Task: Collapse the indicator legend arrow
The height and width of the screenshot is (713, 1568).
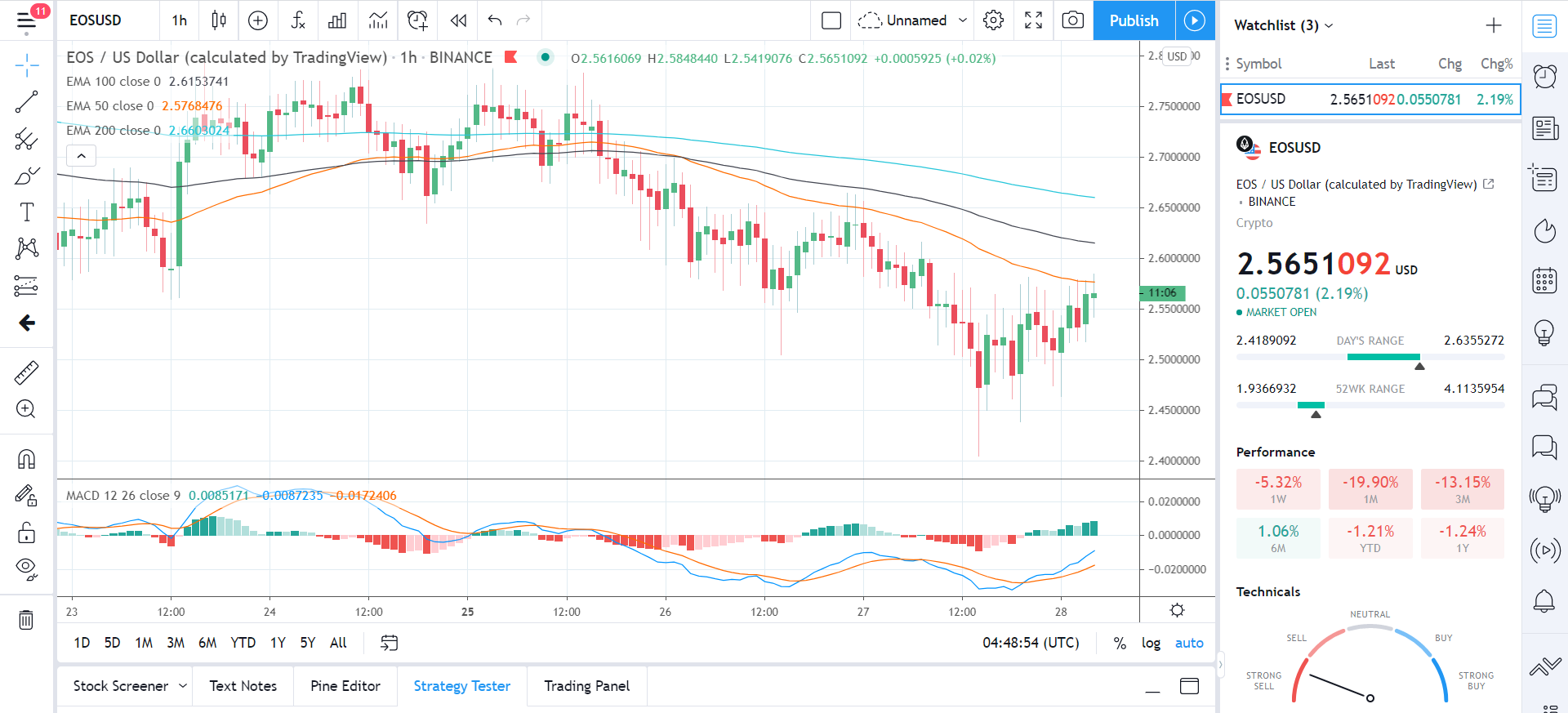Action: pos(81,155)
